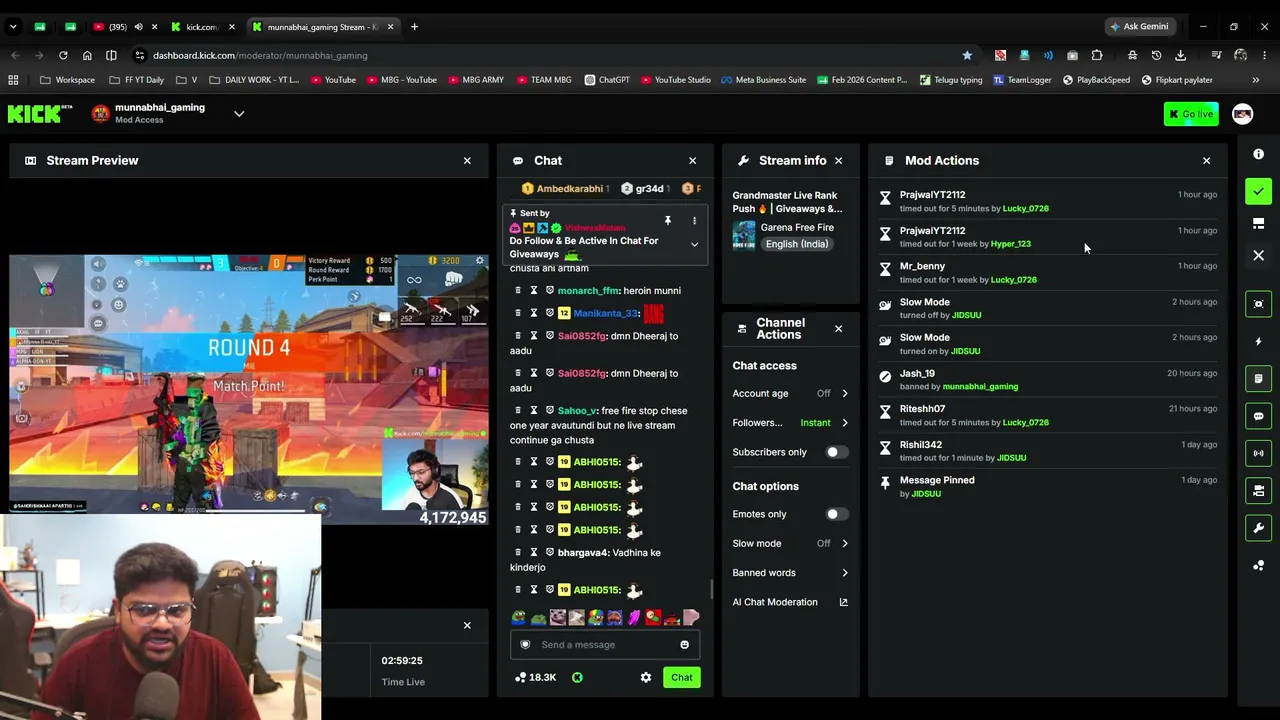Expand the pinned message chevron
The height and width of the screenshot is (720, 1280).
point(694,244)
